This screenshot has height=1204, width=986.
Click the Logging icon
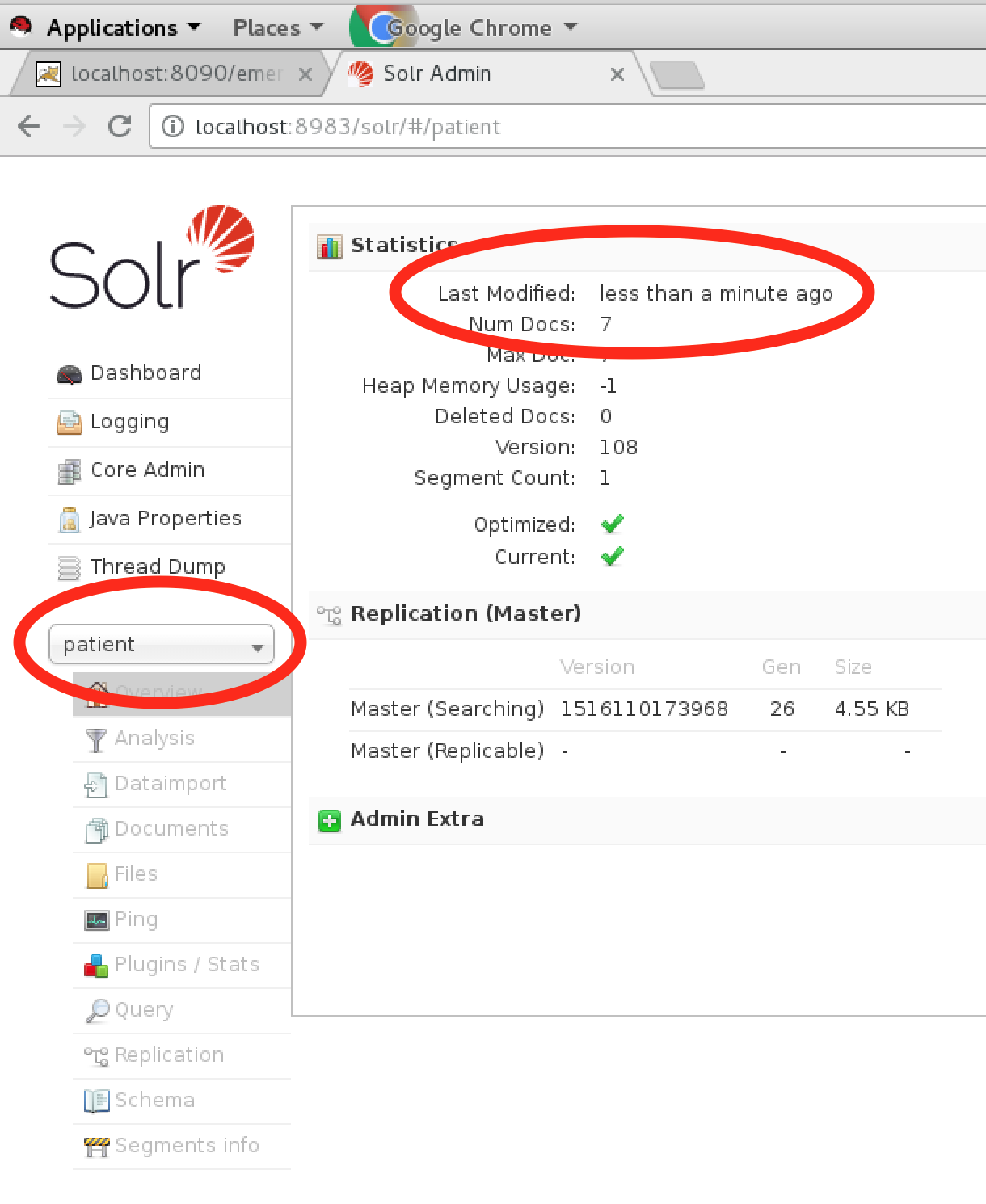[x=70, y=423]
